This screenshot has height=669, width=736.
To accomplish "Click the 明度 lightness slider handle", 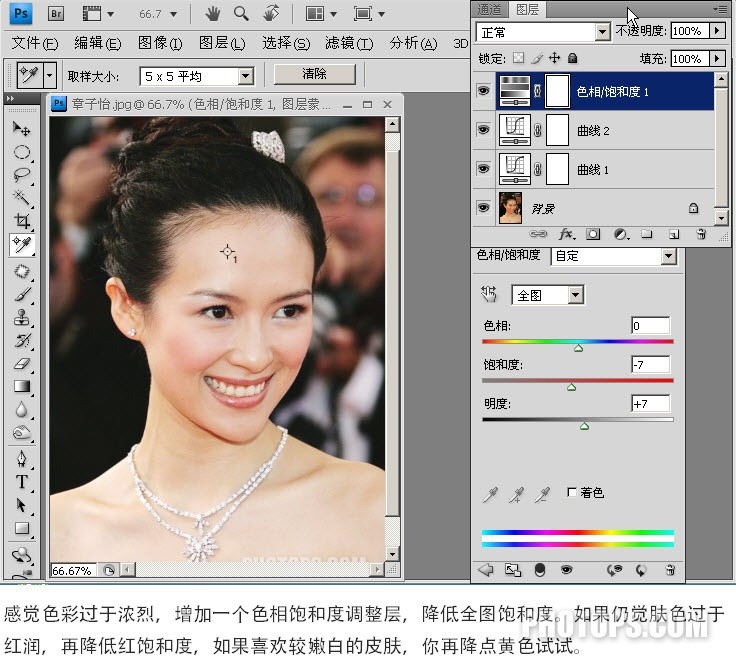I will coord(584,426).
